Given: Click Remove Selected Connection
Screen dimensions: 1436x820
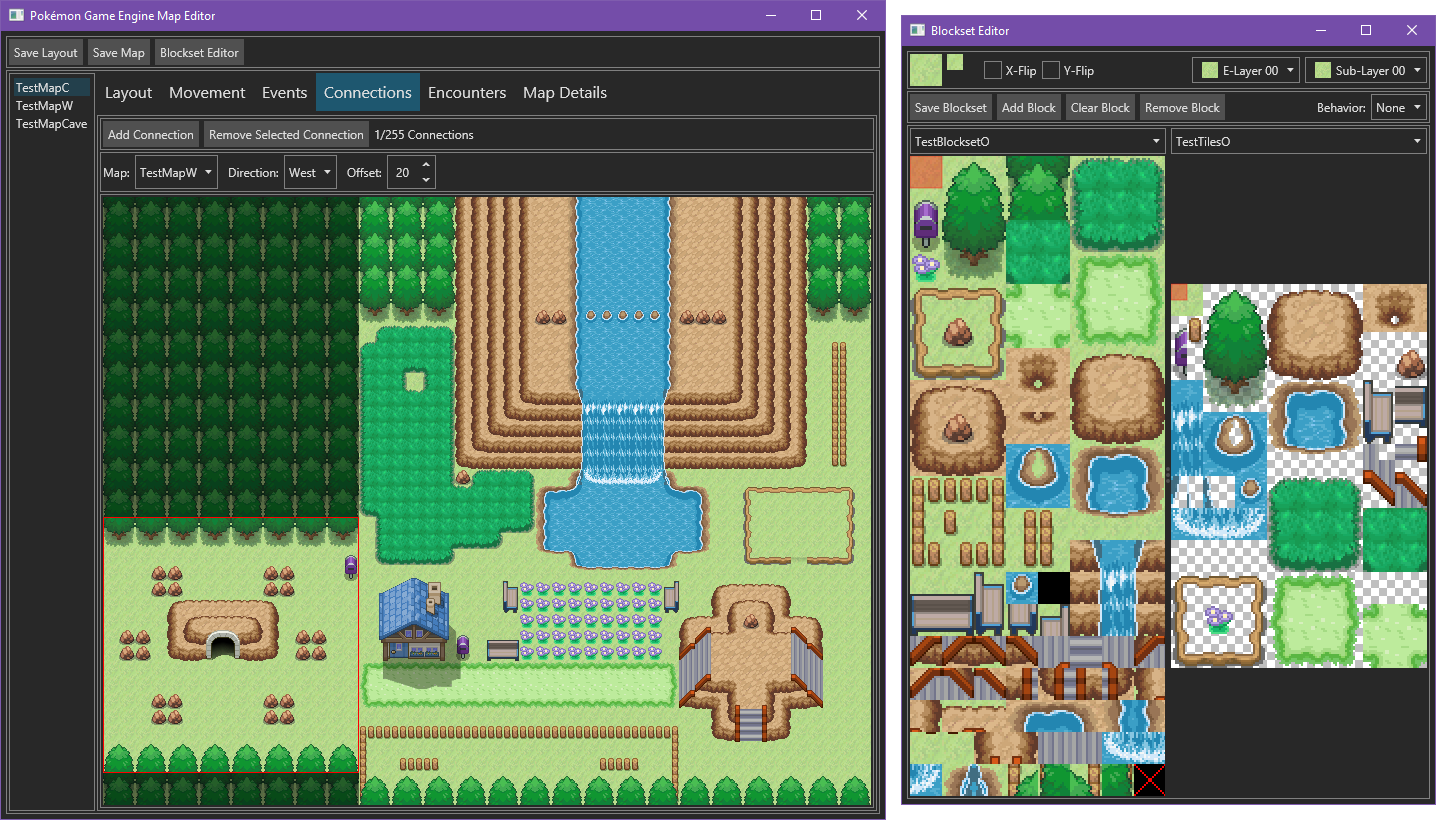Looking at the screenshot, I should (286, 134).
